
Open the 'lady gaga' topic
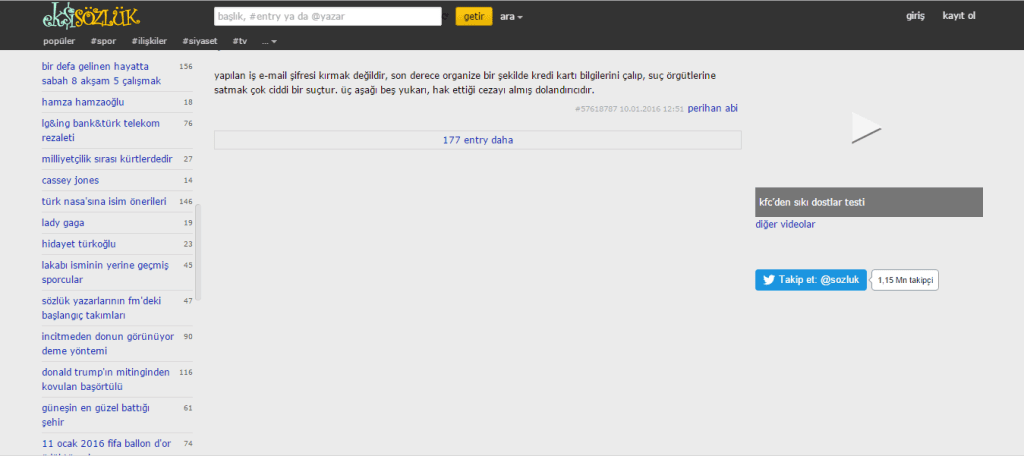point(63,222)
